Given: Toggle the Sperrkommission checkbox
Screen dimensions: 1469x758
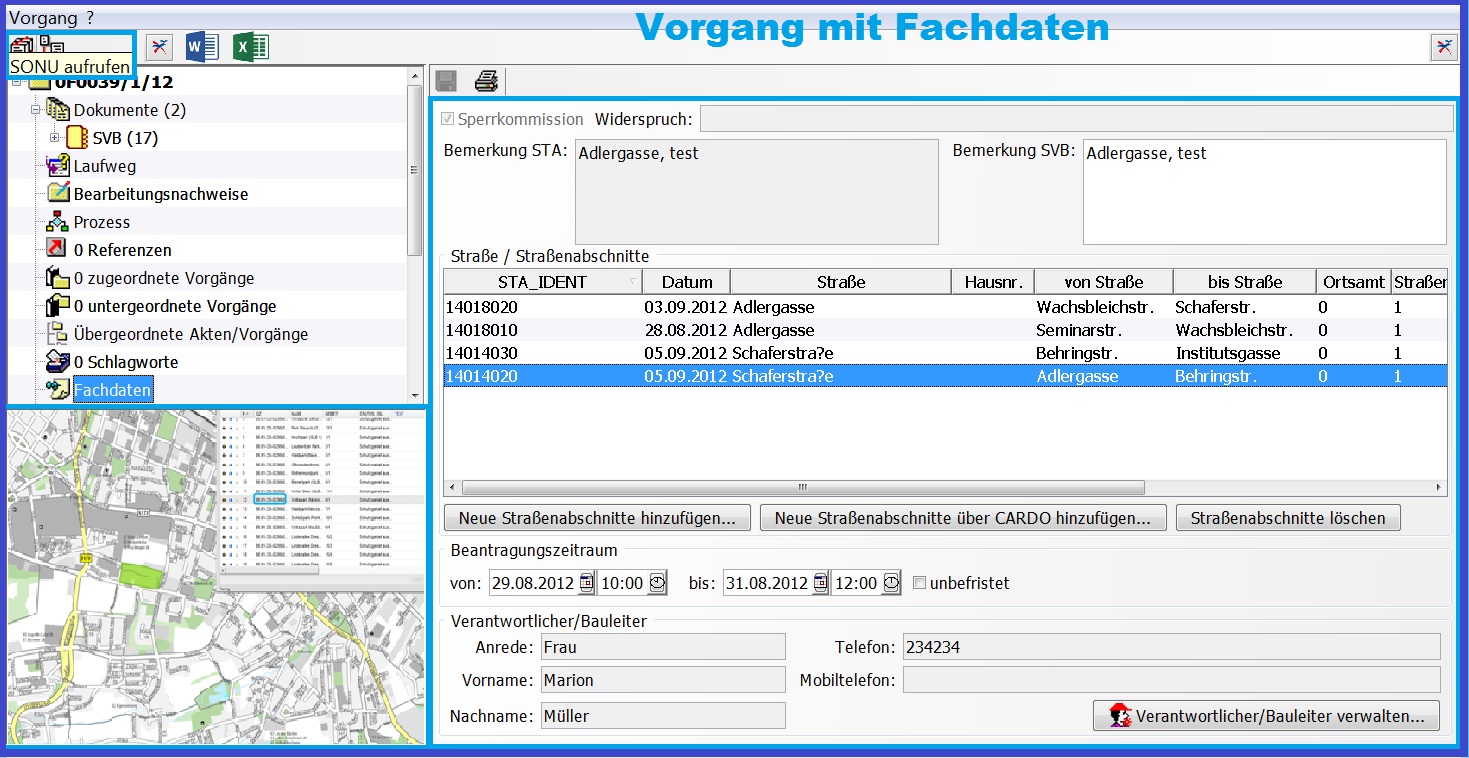Looking at the screenshot, I should point(448,119).
